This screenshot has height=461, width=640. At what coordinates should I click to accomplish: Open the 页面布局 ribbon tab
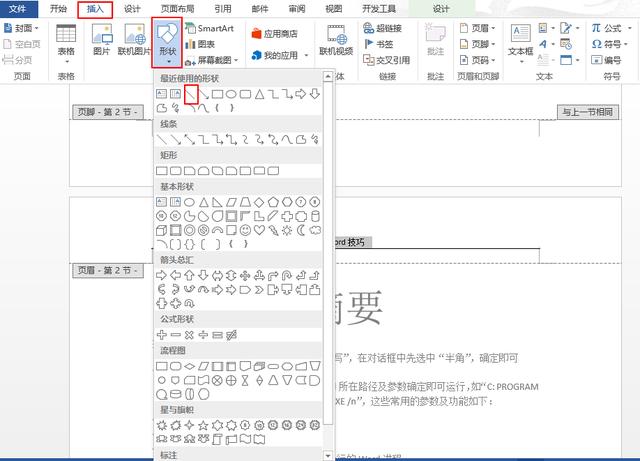(177, 9)
